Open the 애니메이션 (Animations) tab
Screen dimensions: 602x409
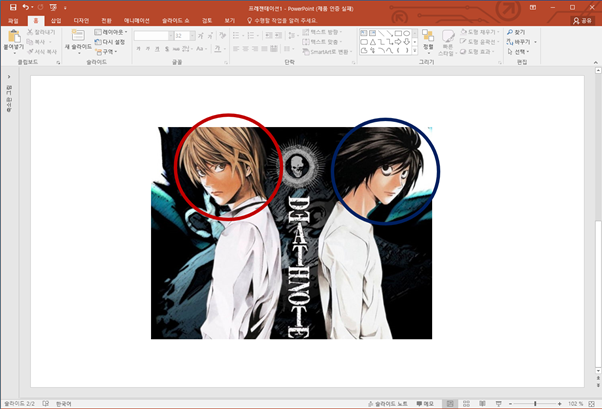[x=137, y=21]
